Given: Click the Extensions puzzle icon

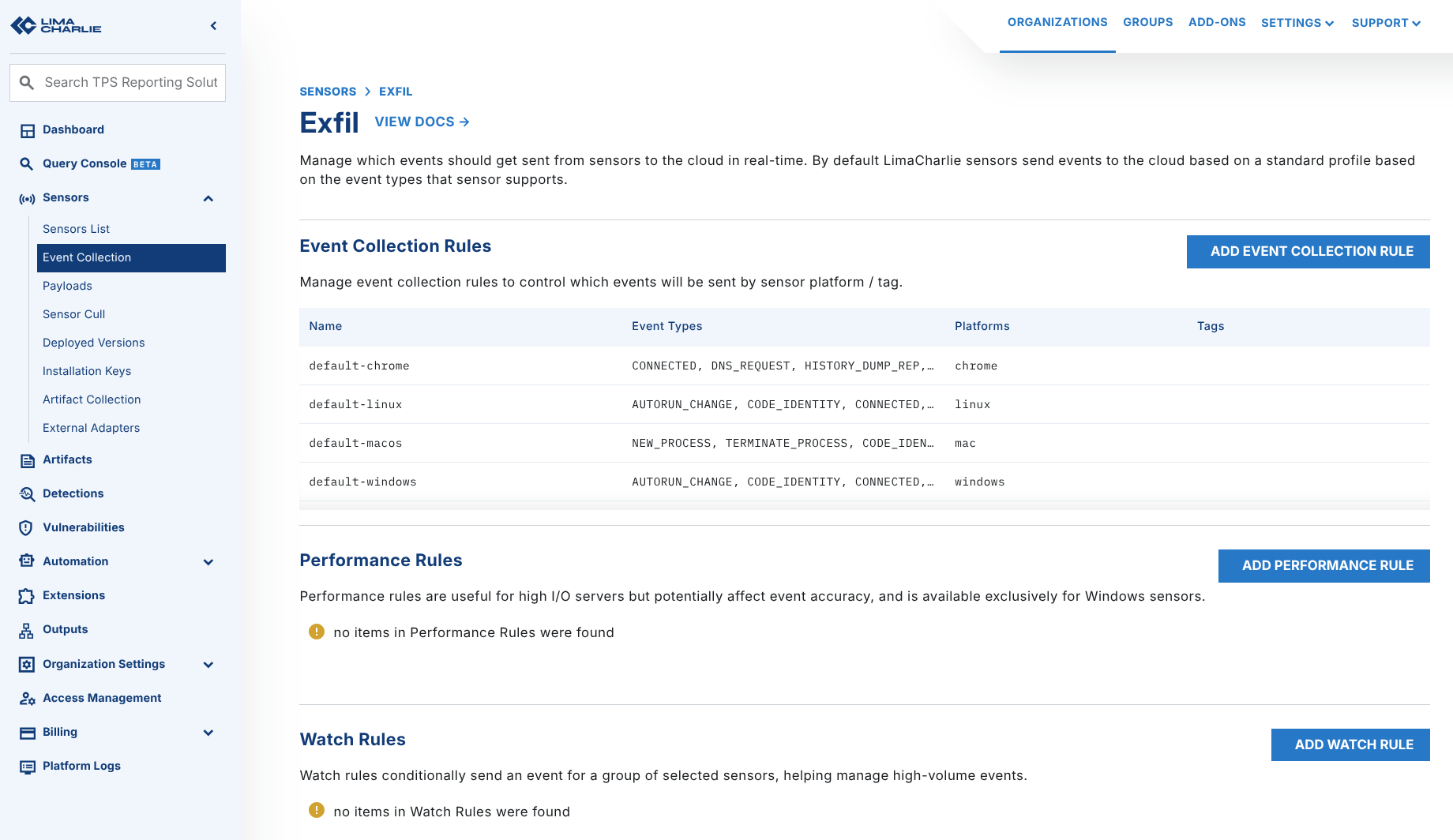Looking at the screenshot, I should [x=27, y=596].
